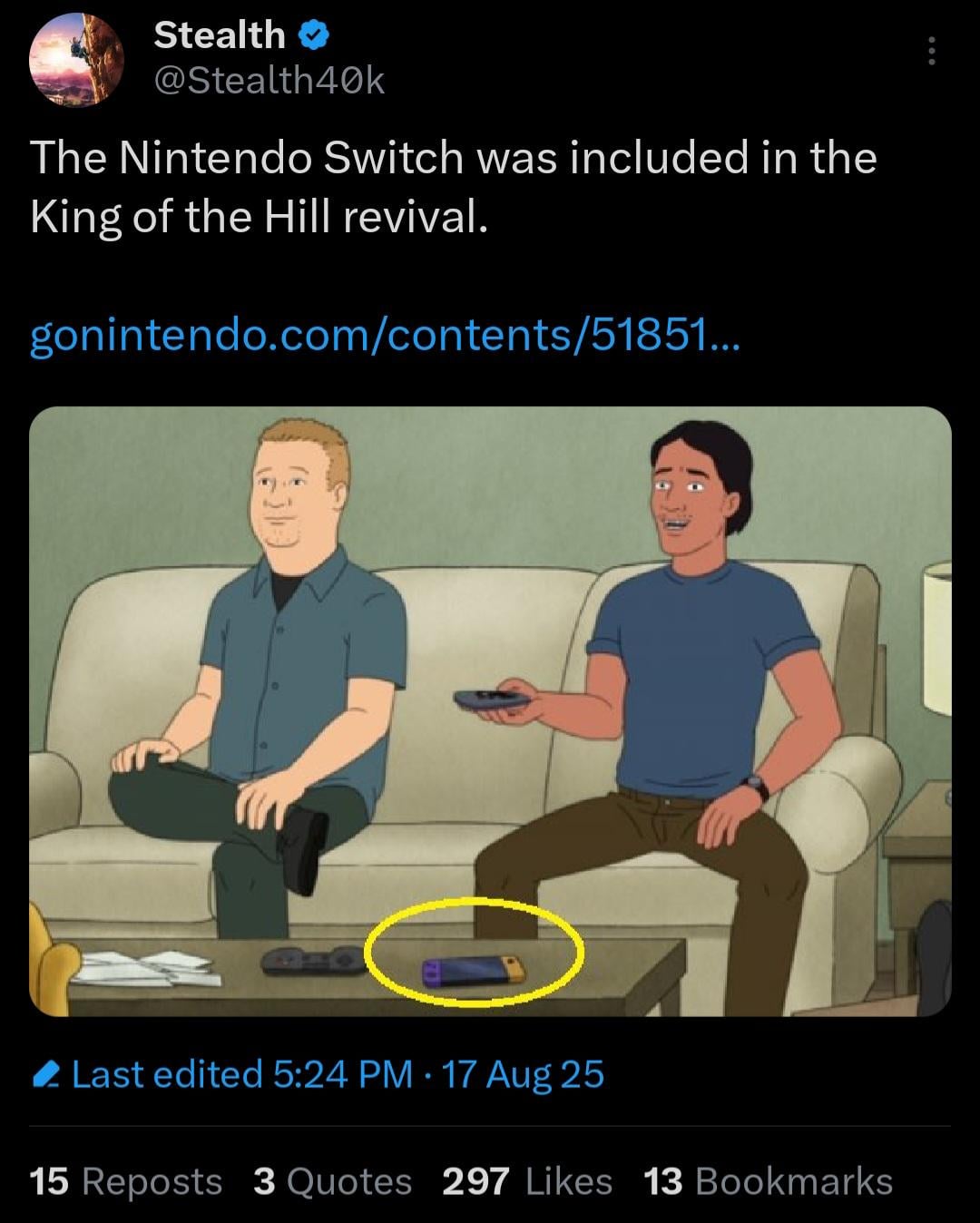Tap the remote held by Joseph

[x=491, y=700]
